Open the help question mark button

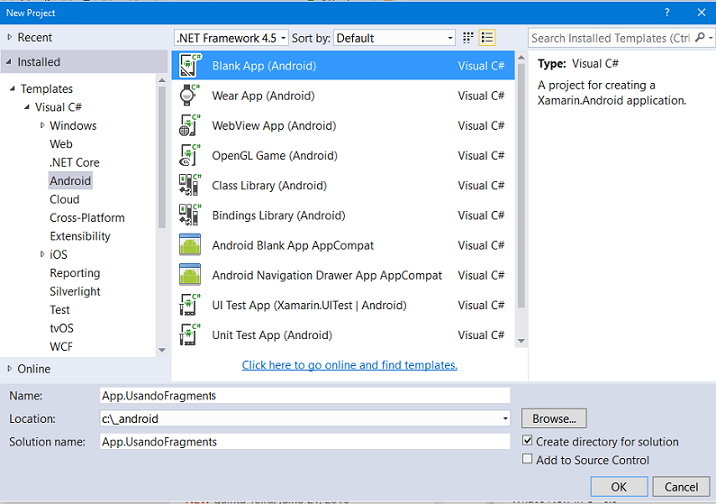667,13
